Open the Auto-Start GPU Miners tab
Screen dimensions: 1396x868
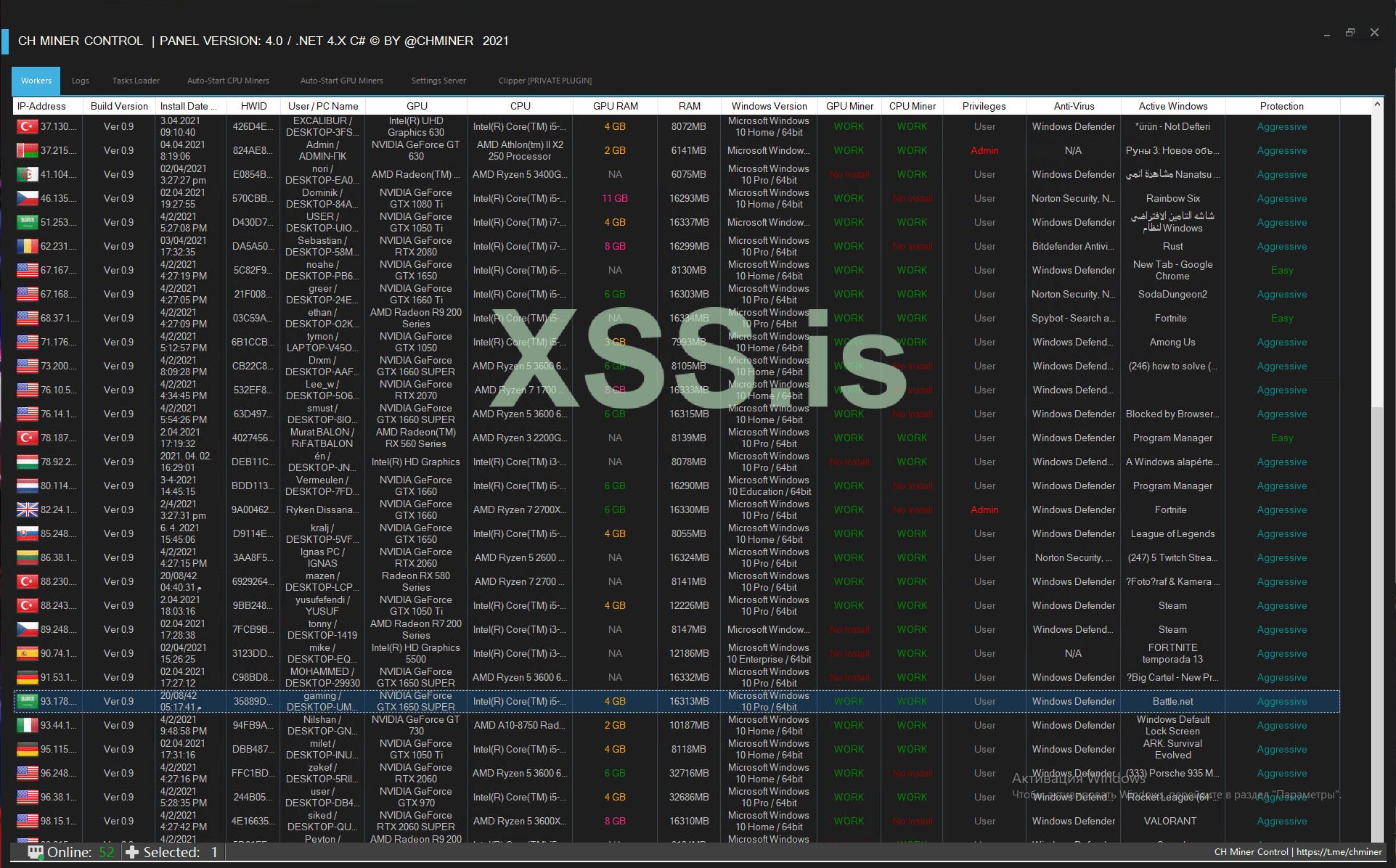(341, 81)
